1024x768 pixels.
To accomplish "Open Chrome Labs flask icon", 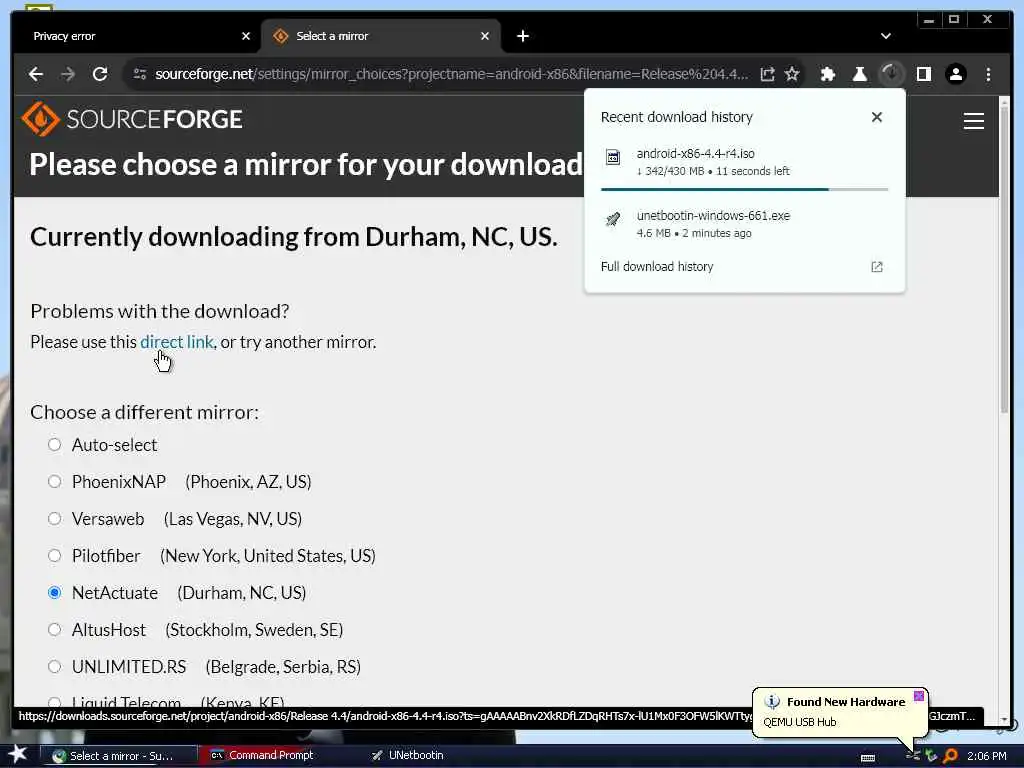I will pos(859,74).
